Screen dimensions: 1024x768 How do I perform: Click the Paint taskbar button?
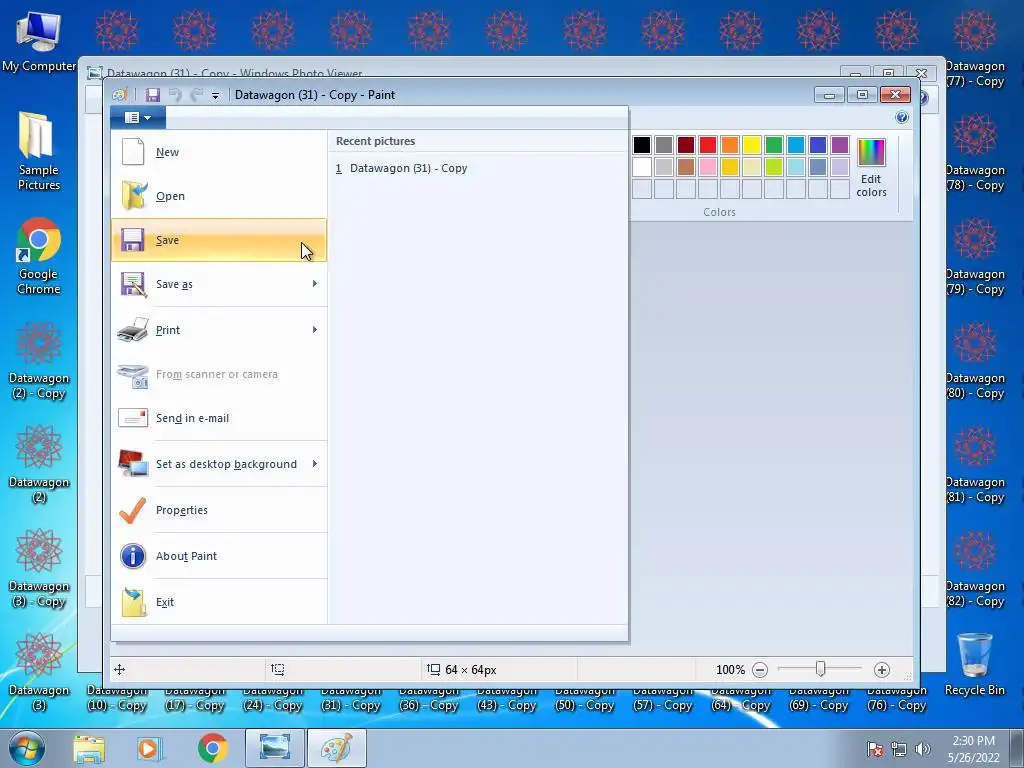337,748
